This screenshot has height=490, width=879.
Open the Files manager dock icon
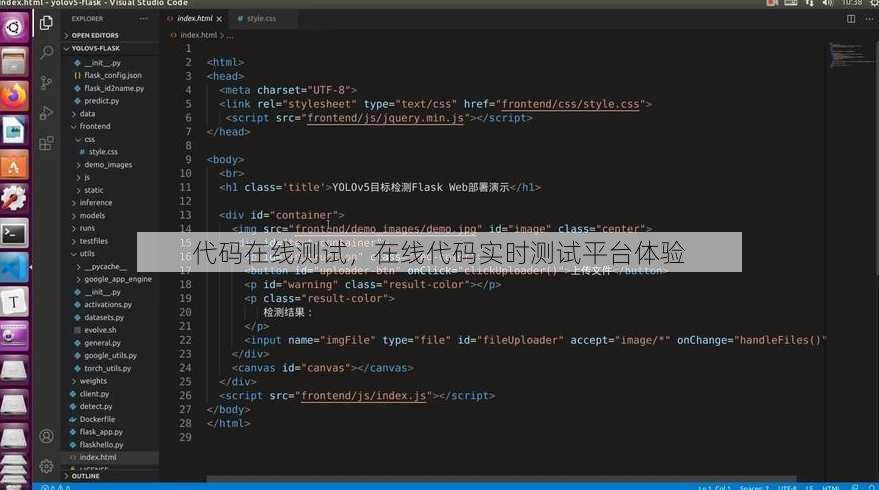[14, 62]
